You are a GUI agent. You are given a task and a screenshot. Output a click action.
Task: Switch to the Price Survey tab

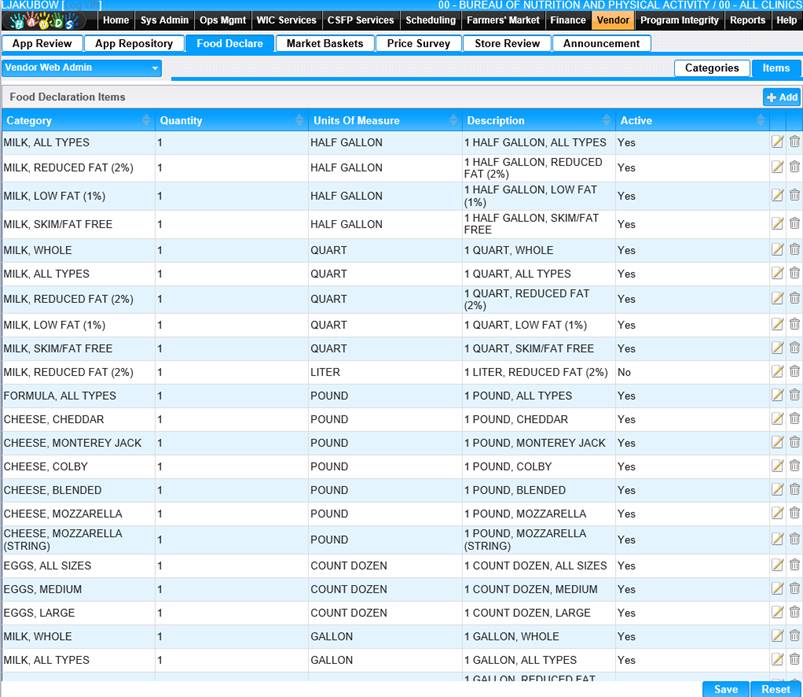coord(418,44)
